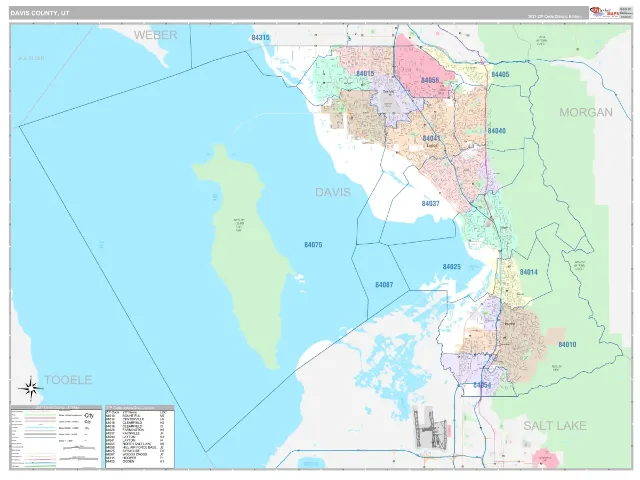This screenshot has width=640, height=480.
Task: Click ZIP code label 84041
Action: coord(431,138)
